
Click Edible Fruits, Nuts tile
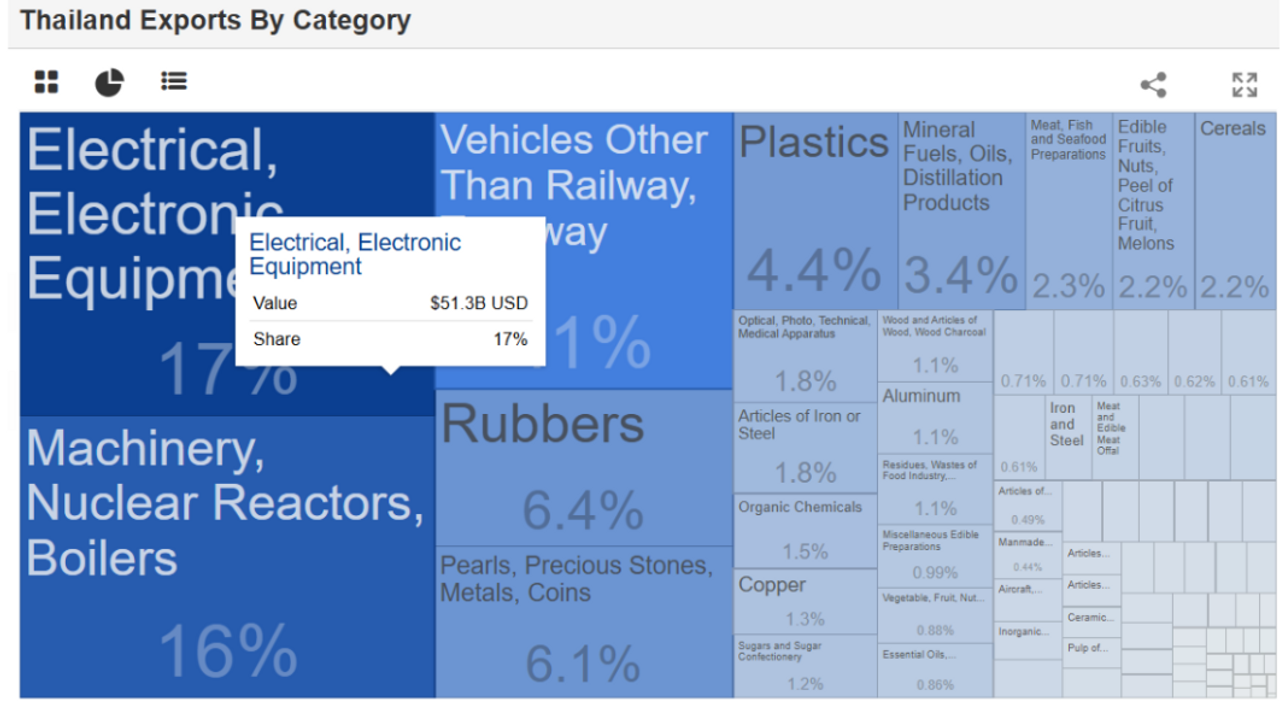(1152, 210)
